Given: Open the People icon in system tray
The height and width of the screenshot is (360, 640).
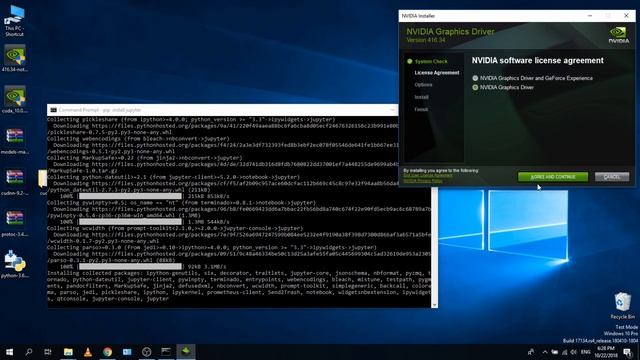Looking at the screenshot, I should coord(531,352).
